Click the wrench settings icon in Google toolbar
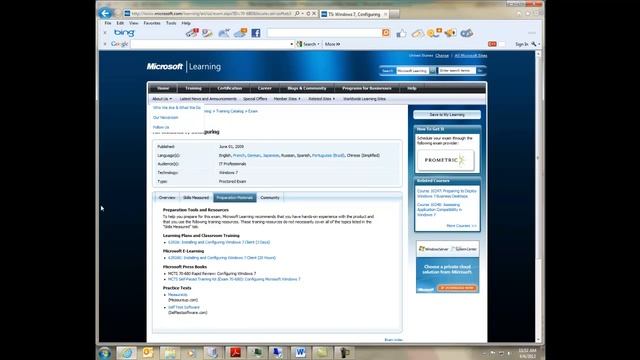The width and height of the screenshot is (640, 360). pos(534,44)
